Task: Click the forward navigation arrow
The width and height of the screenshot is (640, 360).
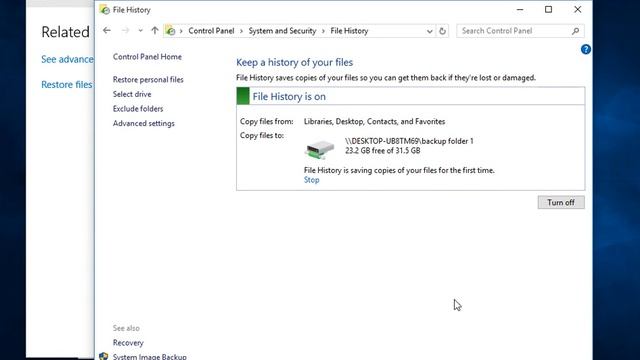Action: (125, 31)
